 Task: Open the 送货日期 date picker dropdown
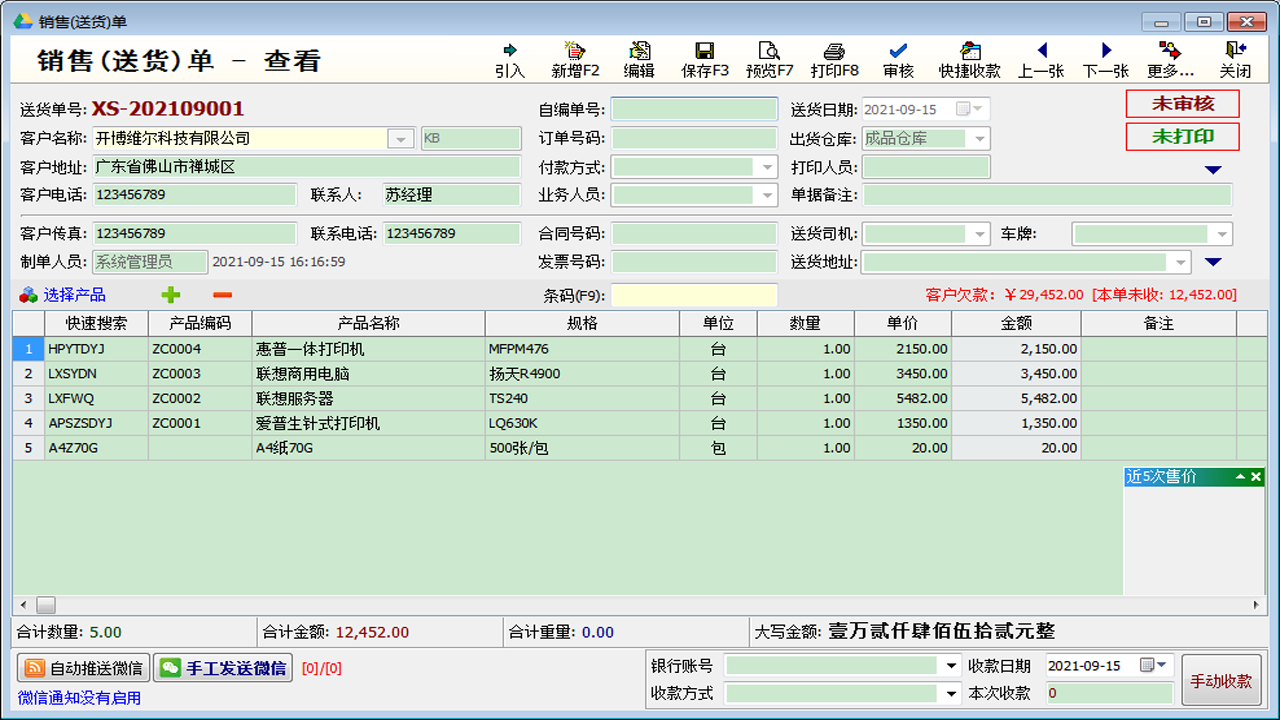pos(978,109)
